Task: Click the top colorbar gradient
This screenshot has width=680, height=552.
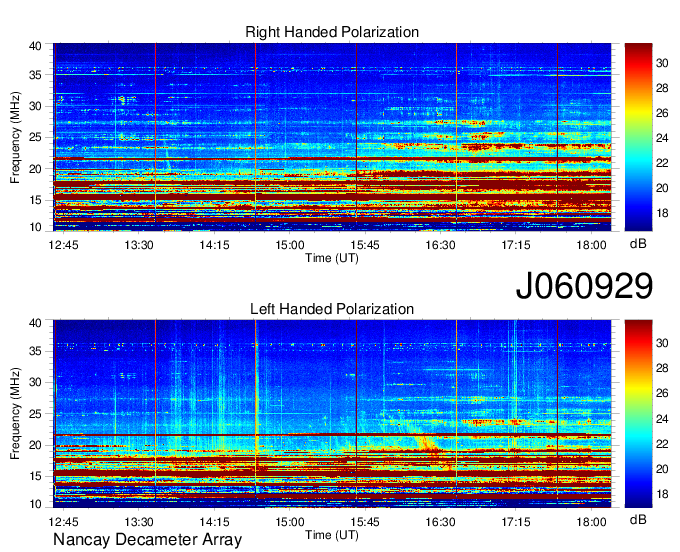Action: 638,137
